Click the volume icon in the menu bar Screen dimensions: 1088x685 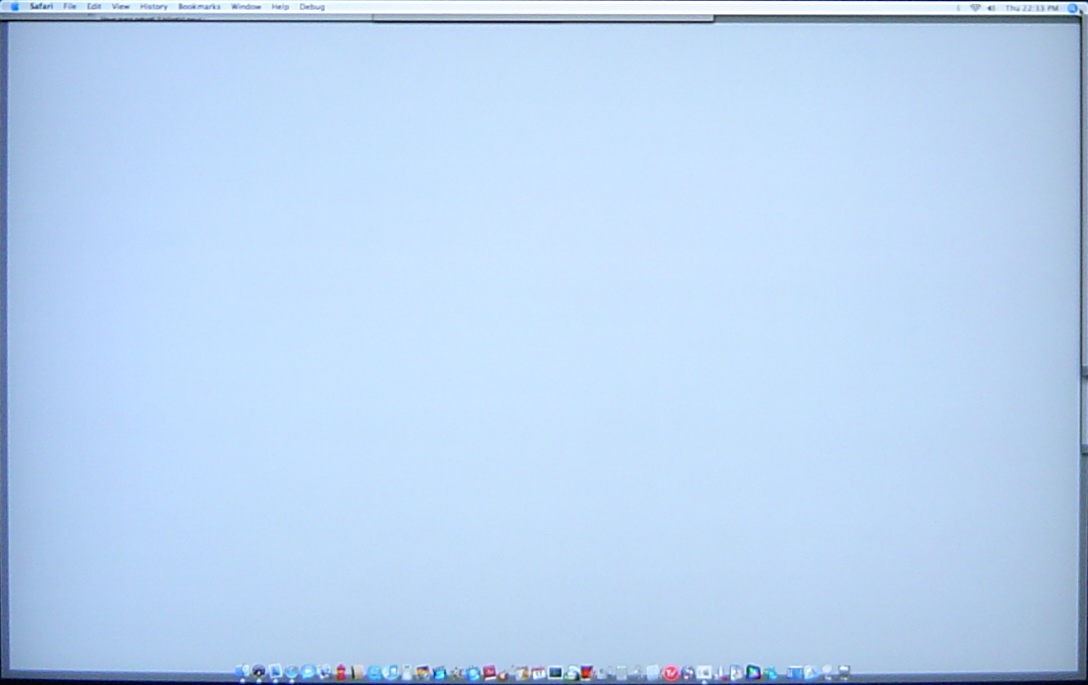989,7
